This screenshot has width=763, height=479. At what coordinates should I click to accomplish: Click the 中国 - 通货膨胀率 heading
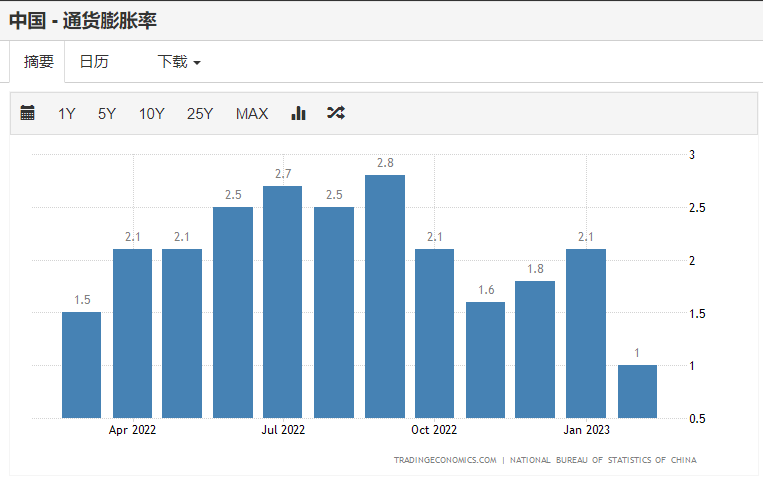click(83, 20)
